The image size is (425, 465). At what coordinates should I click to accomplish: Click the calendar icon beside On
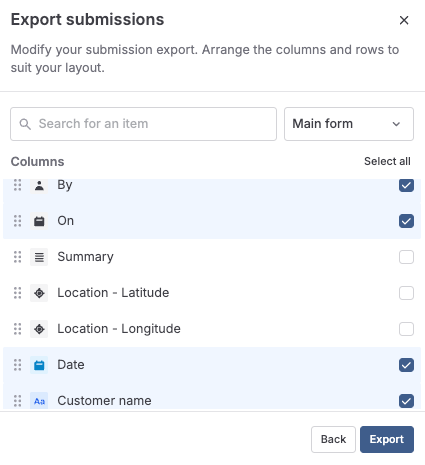coord(39,221)
